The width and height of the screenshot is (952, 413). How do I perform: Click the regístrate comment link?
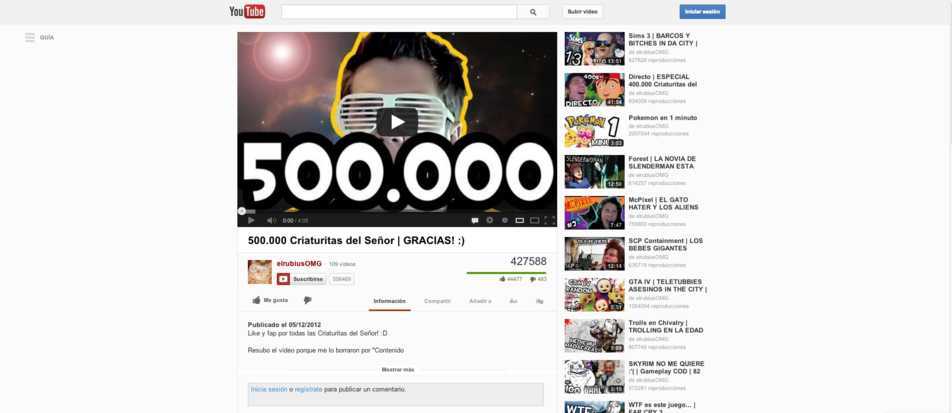pyautogui.click(x=308, y=389)
